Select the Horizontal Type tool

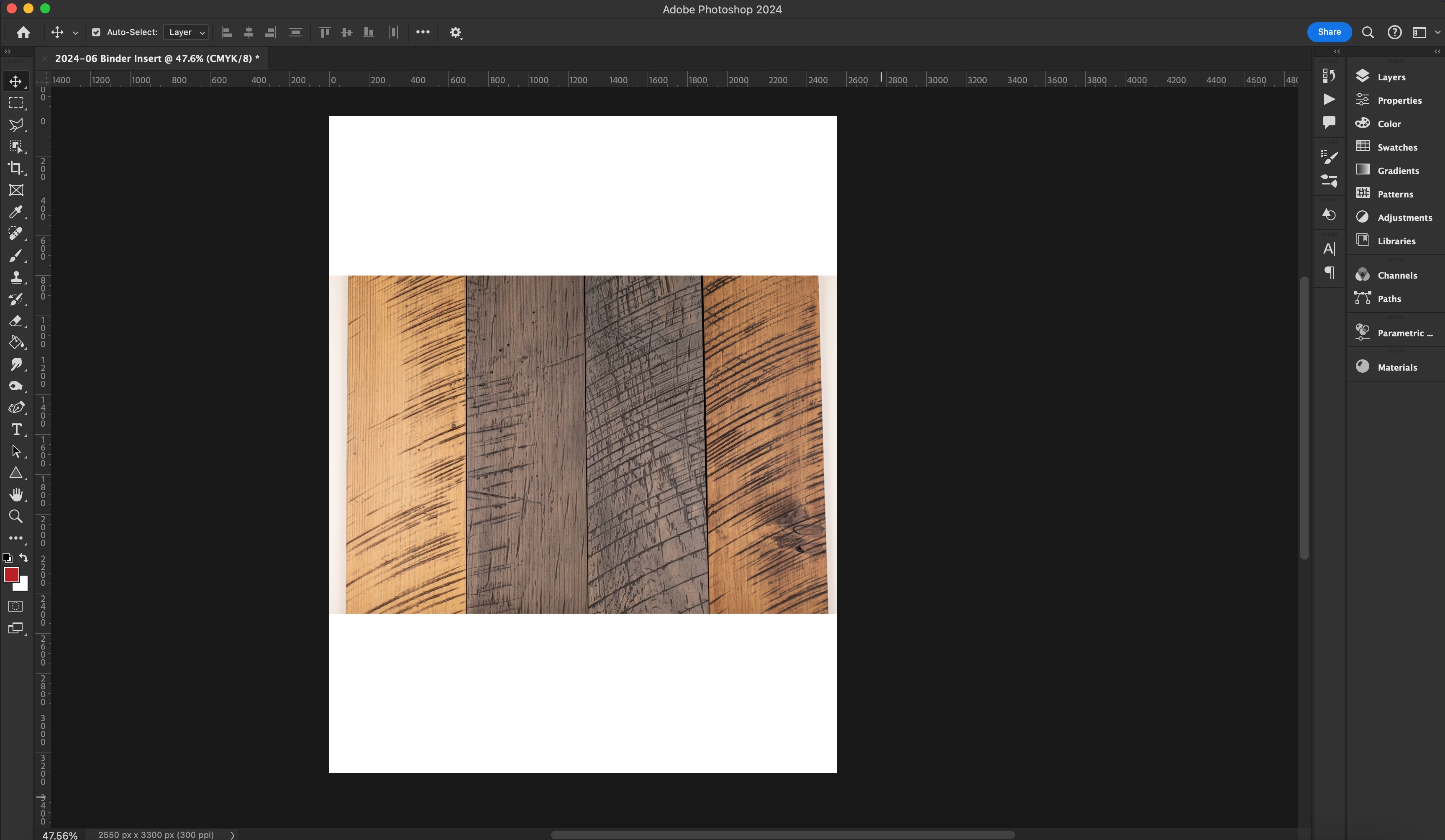(x=15, y=430)
